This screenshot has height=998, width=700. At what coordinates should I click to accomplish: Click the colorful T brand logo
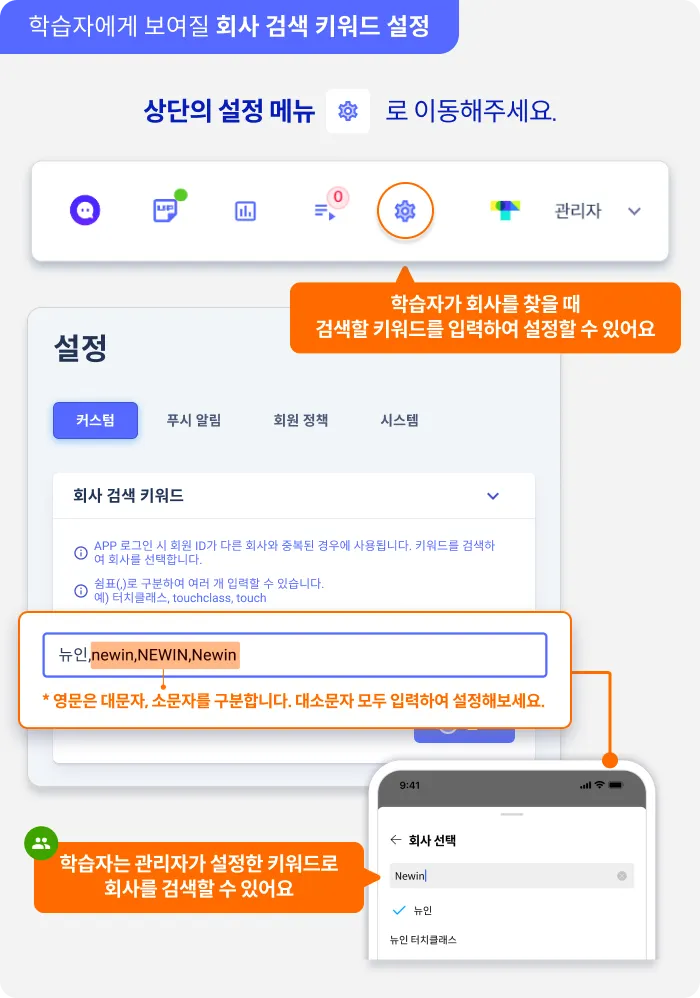[505, 209]
